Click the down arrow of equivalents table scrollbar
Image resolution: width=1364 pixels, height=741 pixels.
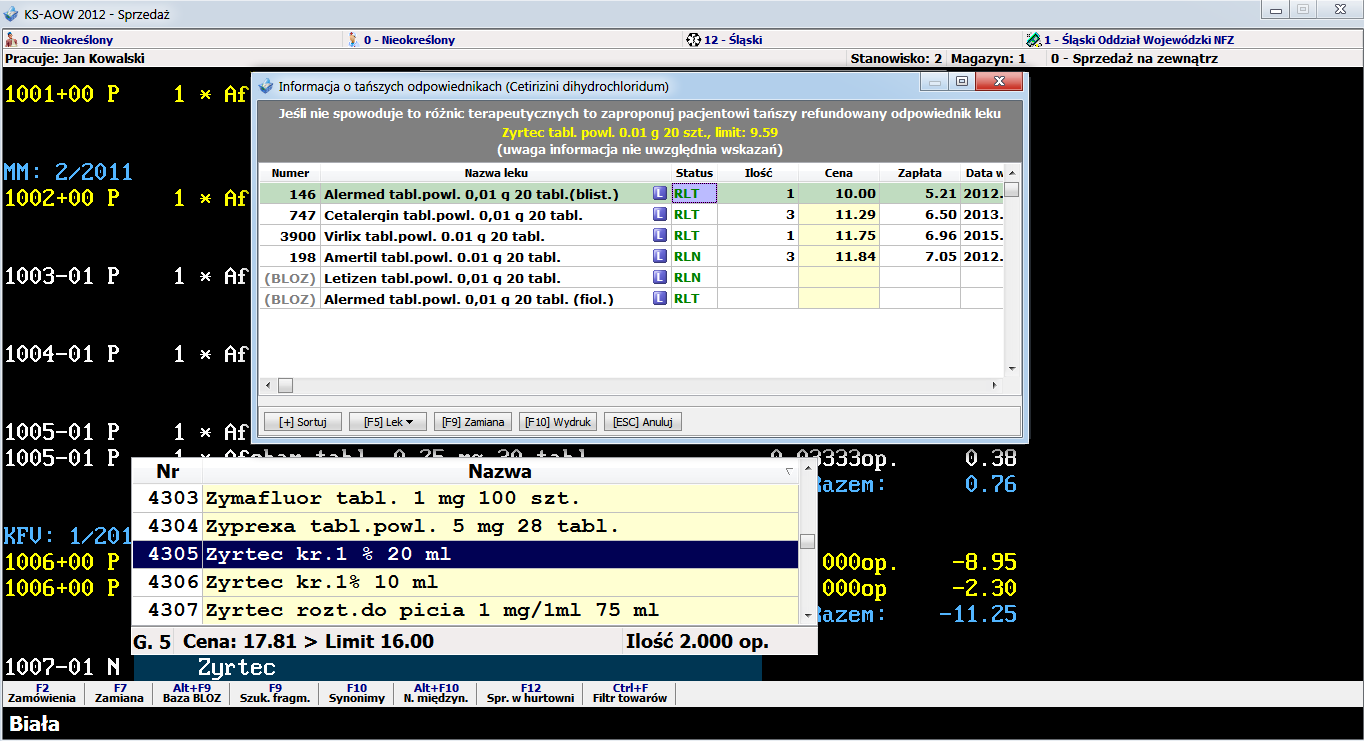tap(1011, 369)
